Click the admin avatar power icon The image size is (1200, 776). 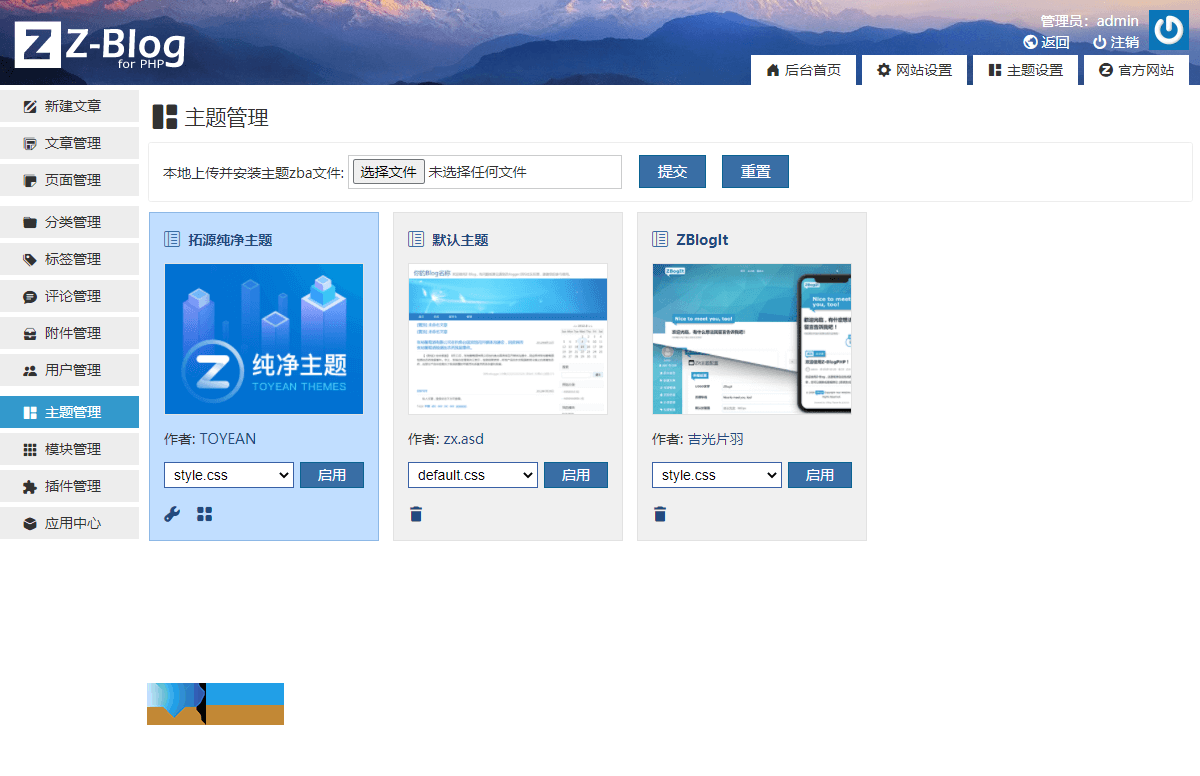pyautogui.click(x=1168, y=30)
